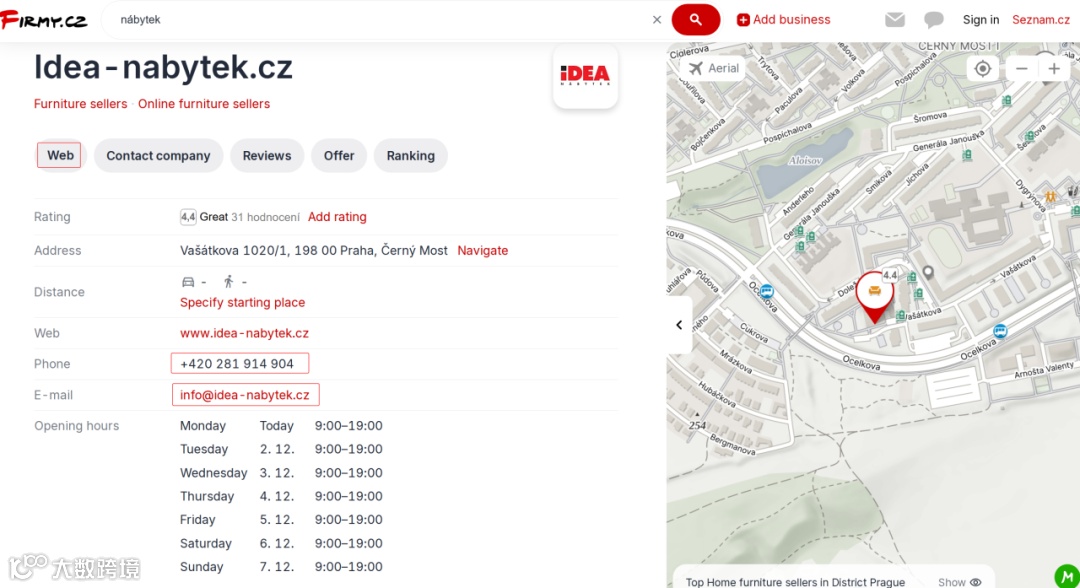
Task: Click the Aloisov pond label on map
Action: (x=805, y=160)
